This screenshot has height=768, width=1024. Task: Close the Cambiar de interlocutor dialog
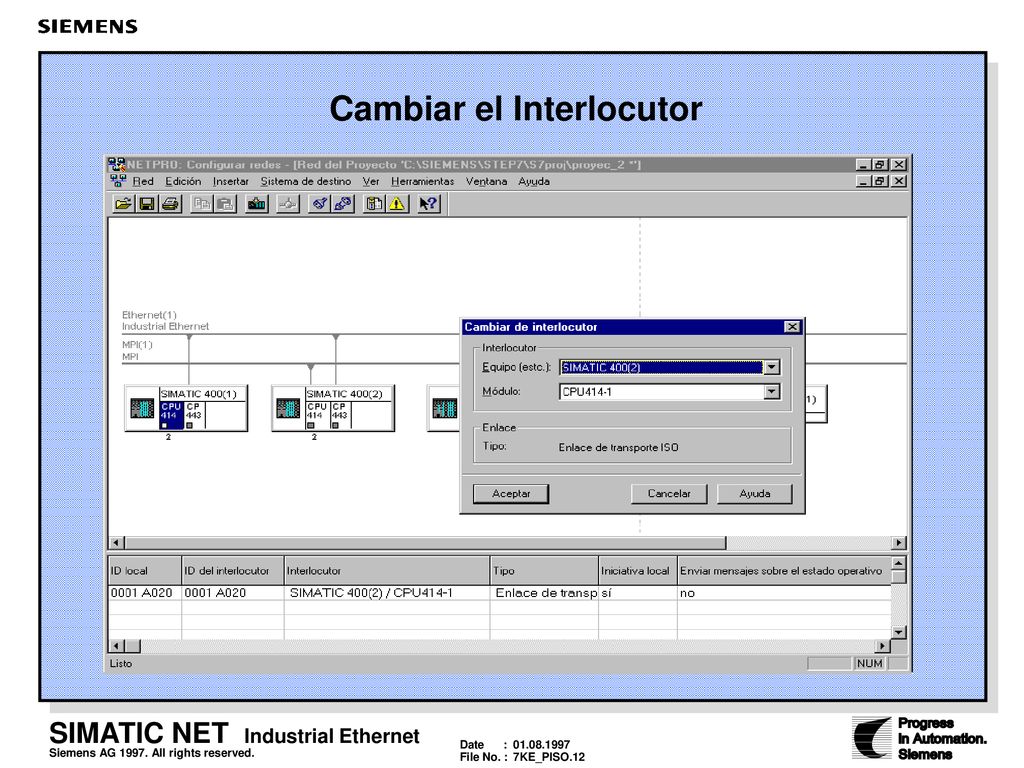coord(792,327)
